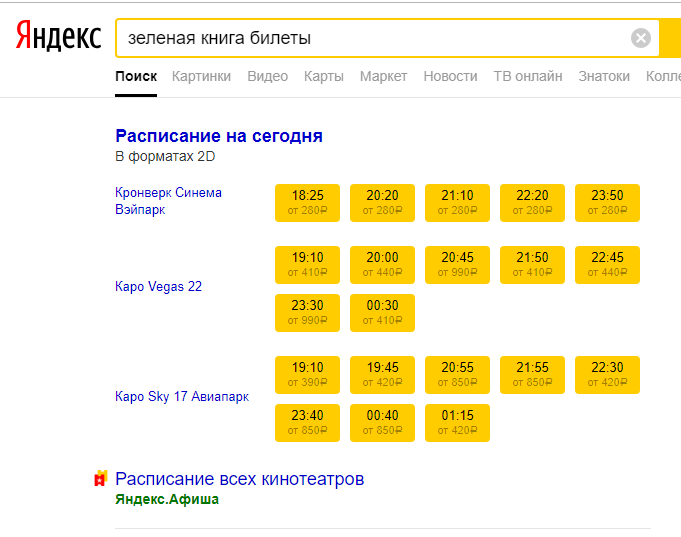This screenshot has width=681, height=537.
Task: Select the Поиск tab
Action: 136,76
